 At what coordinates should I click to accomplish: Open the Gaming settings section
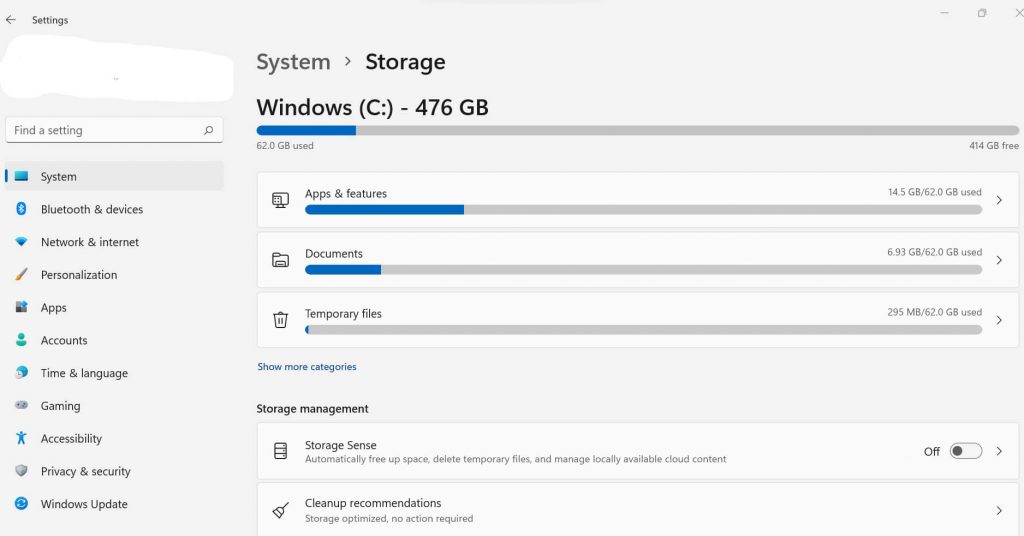60,406
